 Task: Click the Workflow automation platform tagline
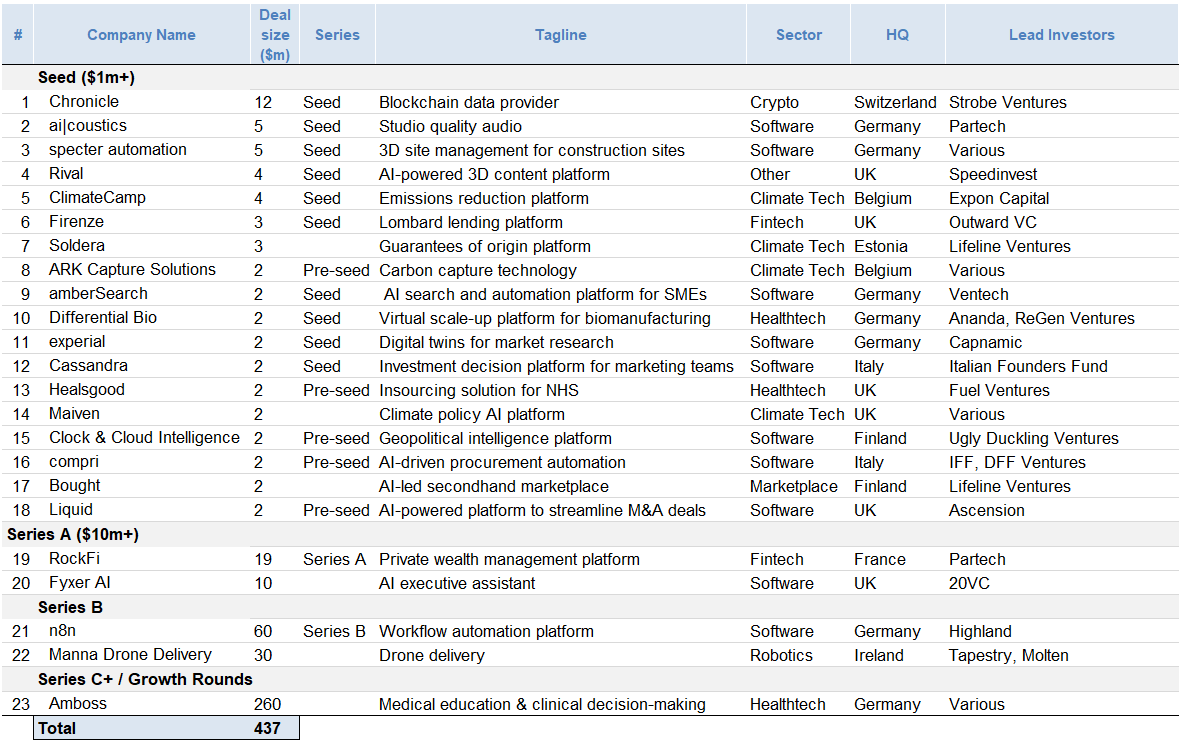(486, 631)
